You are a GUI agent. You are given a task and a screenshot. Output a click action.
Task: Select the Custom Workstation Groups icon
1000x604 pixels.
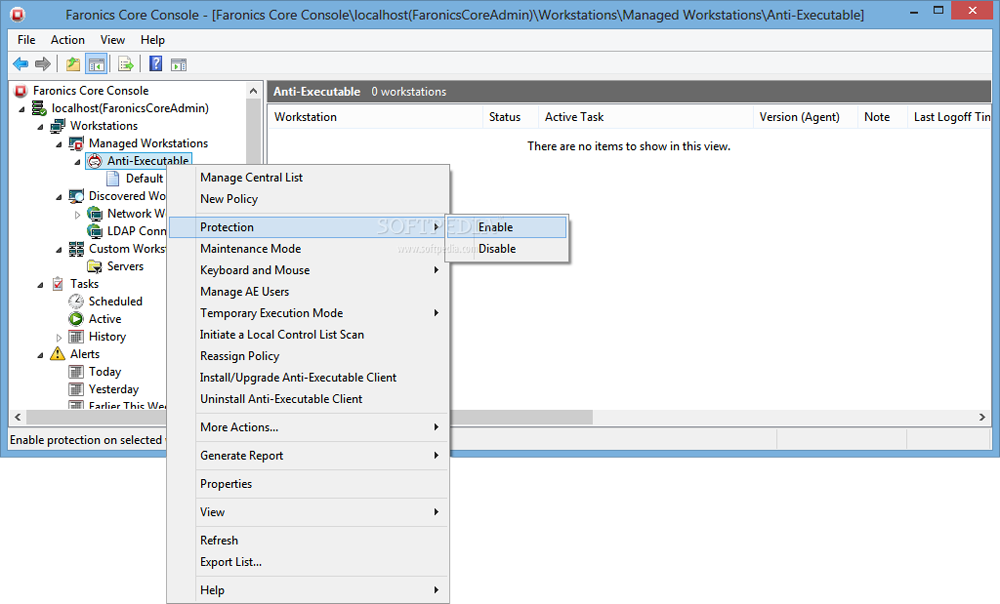click(77, 249)
